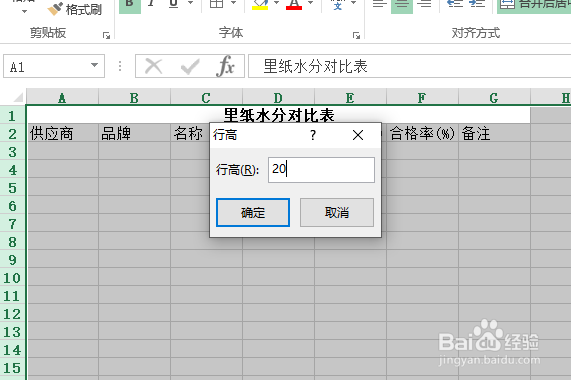Select row 3 header
Screen dimensions: 571x380
pos(12,151)
